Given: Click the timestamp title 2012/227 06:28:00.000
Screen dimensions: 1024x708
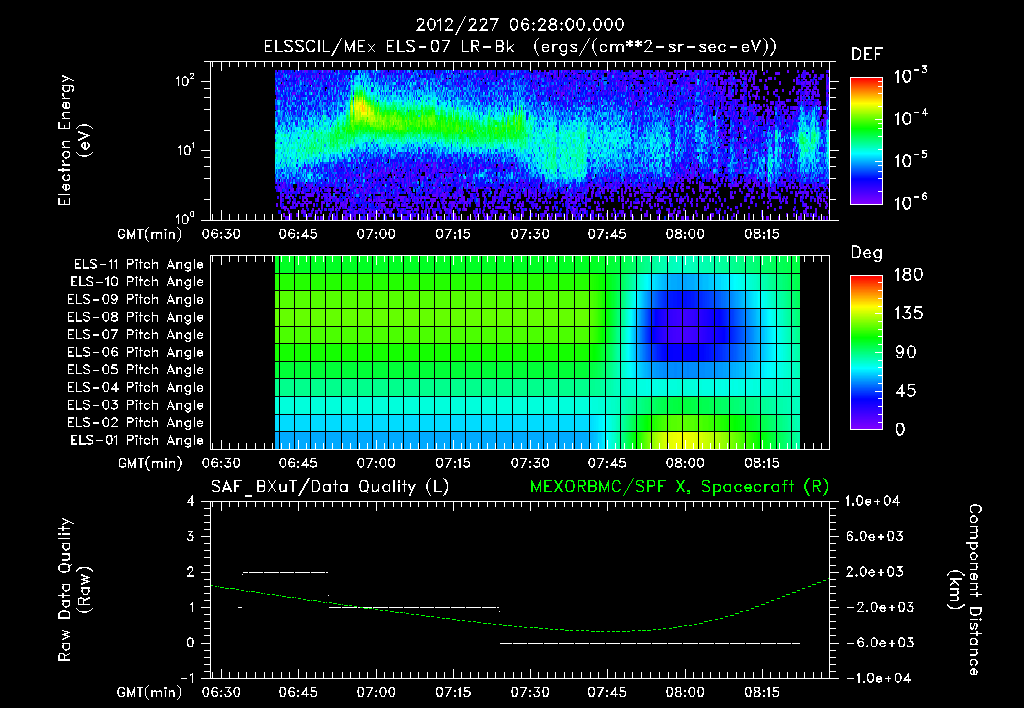Looking at the screenshot, I should [520, 25].
